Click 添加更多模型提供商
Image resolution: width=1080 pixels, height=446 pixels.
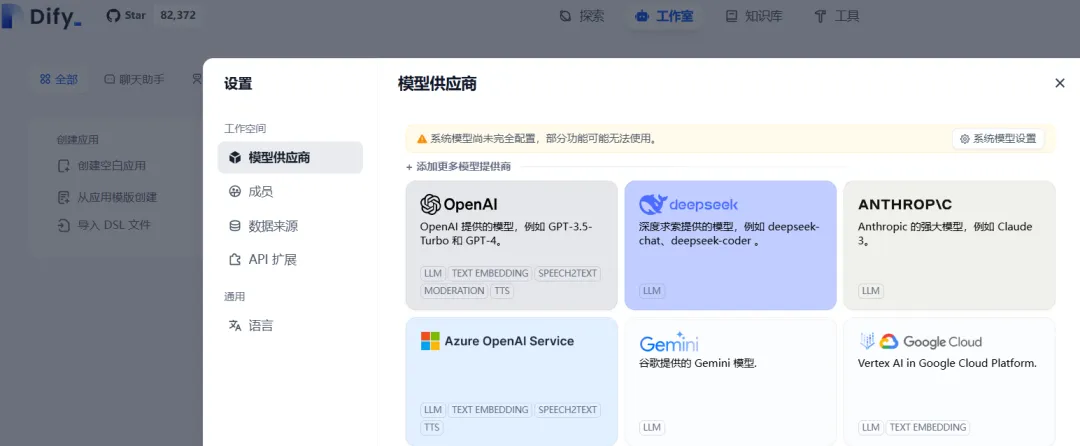click(458, 167)
